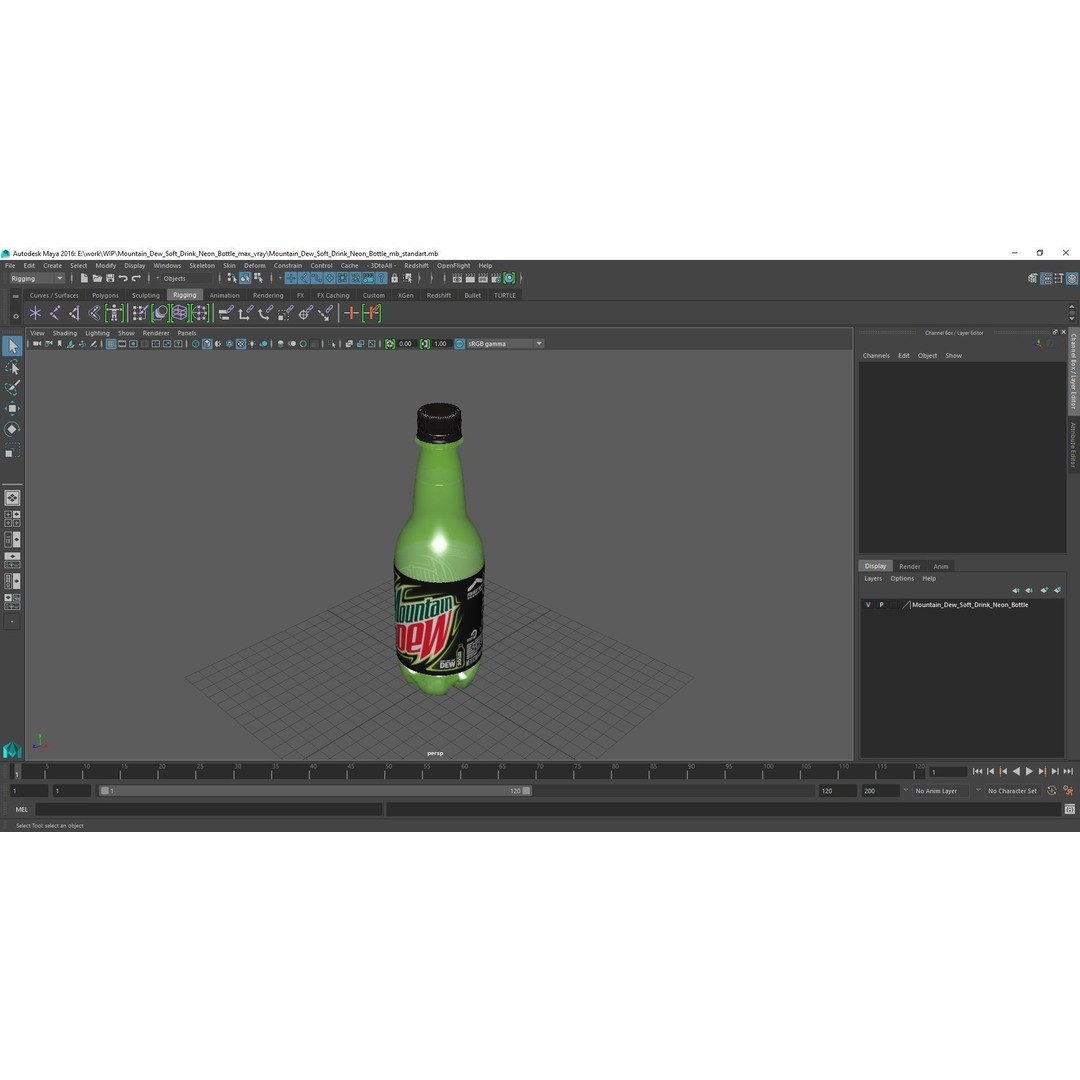Screen dimensions: 1080x1080
Task: Click the HumanIK character figure shelf icon
Action: point(114,313)
